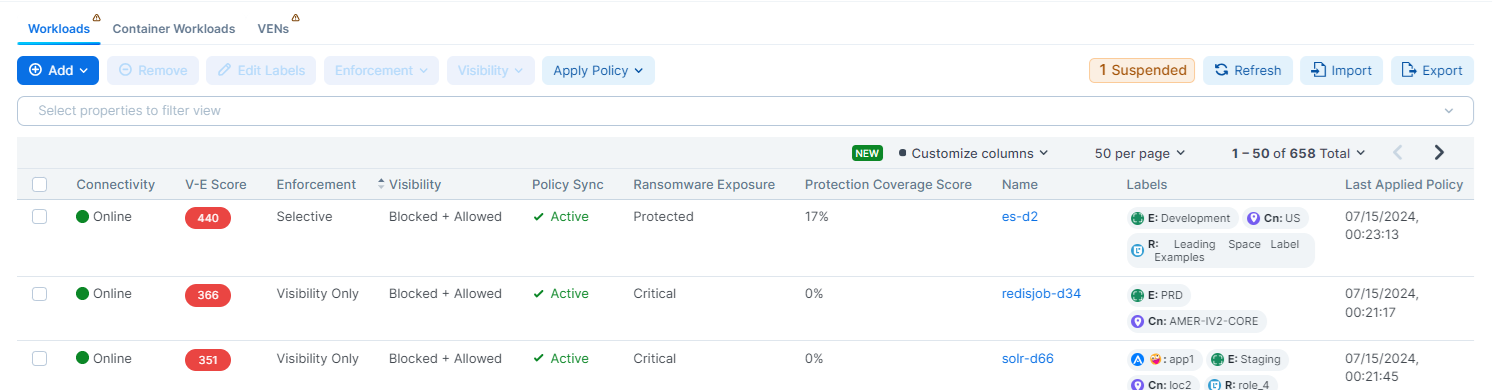Check the checkbox for es-d2 row
This screenshot has width=1495, height=390.
coord(40,217)
